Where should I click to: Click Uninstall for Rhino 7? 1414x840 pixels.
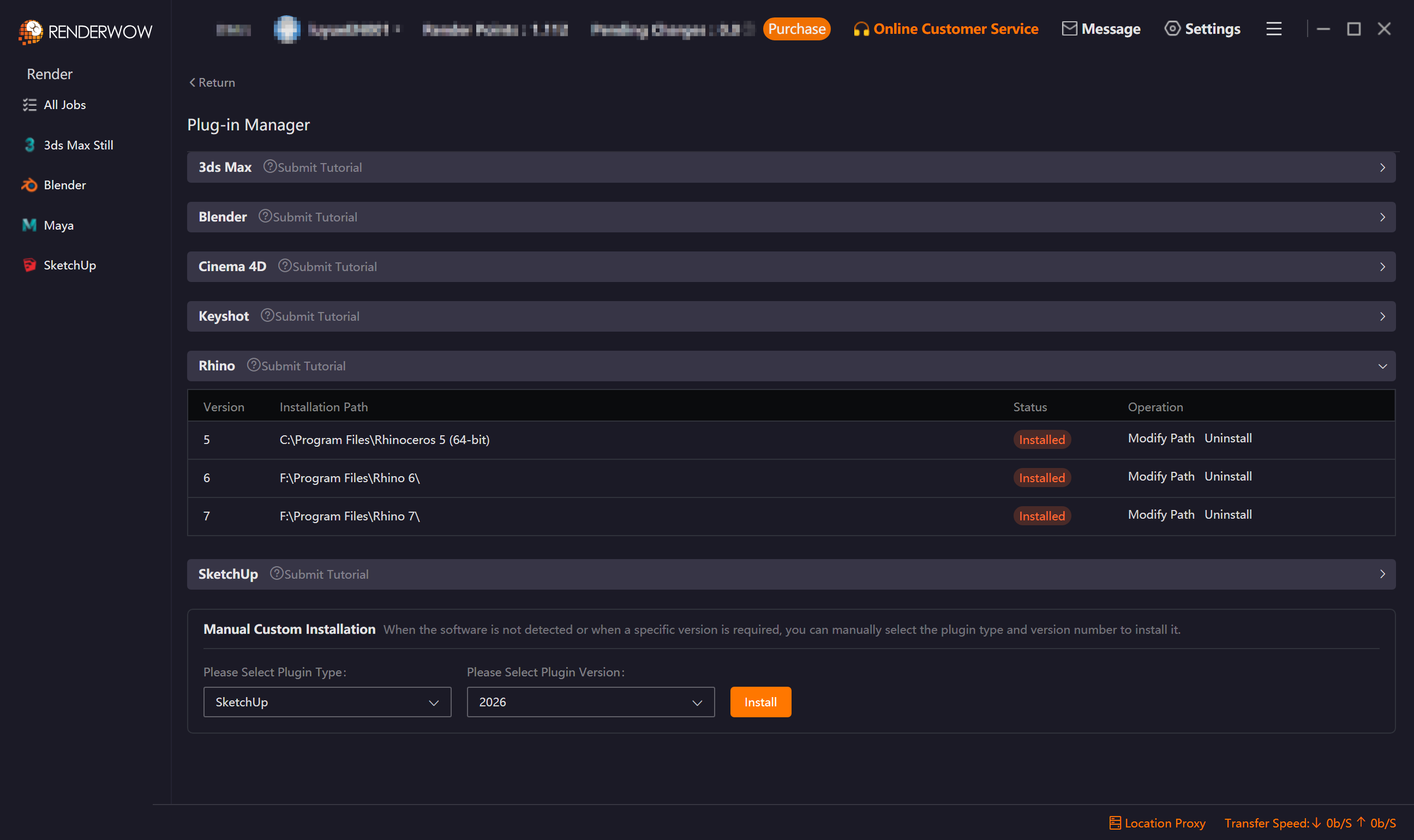(x=1228, y=514)
